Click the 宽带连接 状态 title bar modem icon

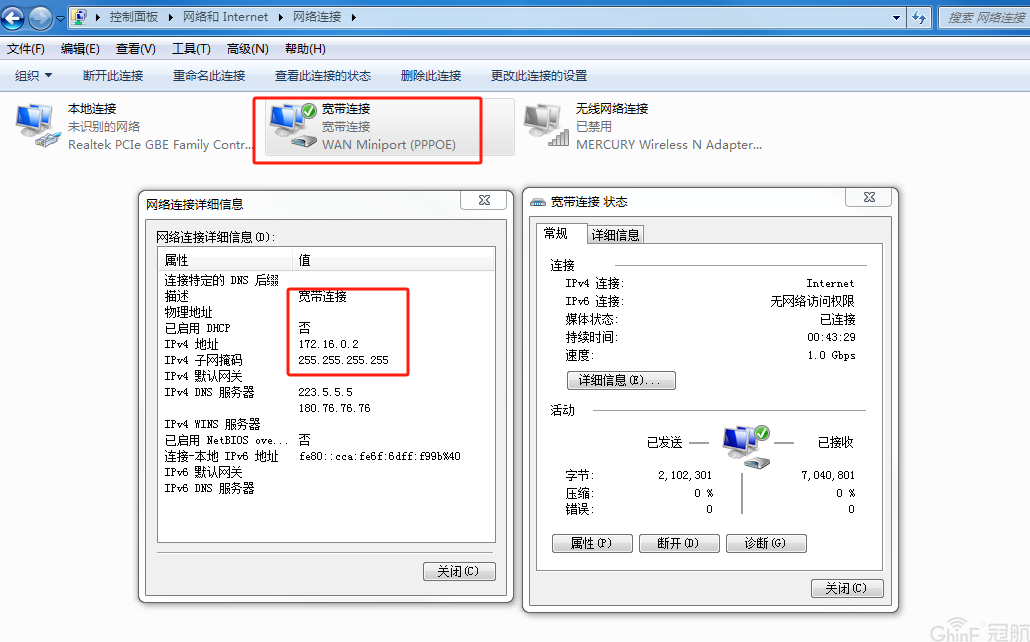538,202
